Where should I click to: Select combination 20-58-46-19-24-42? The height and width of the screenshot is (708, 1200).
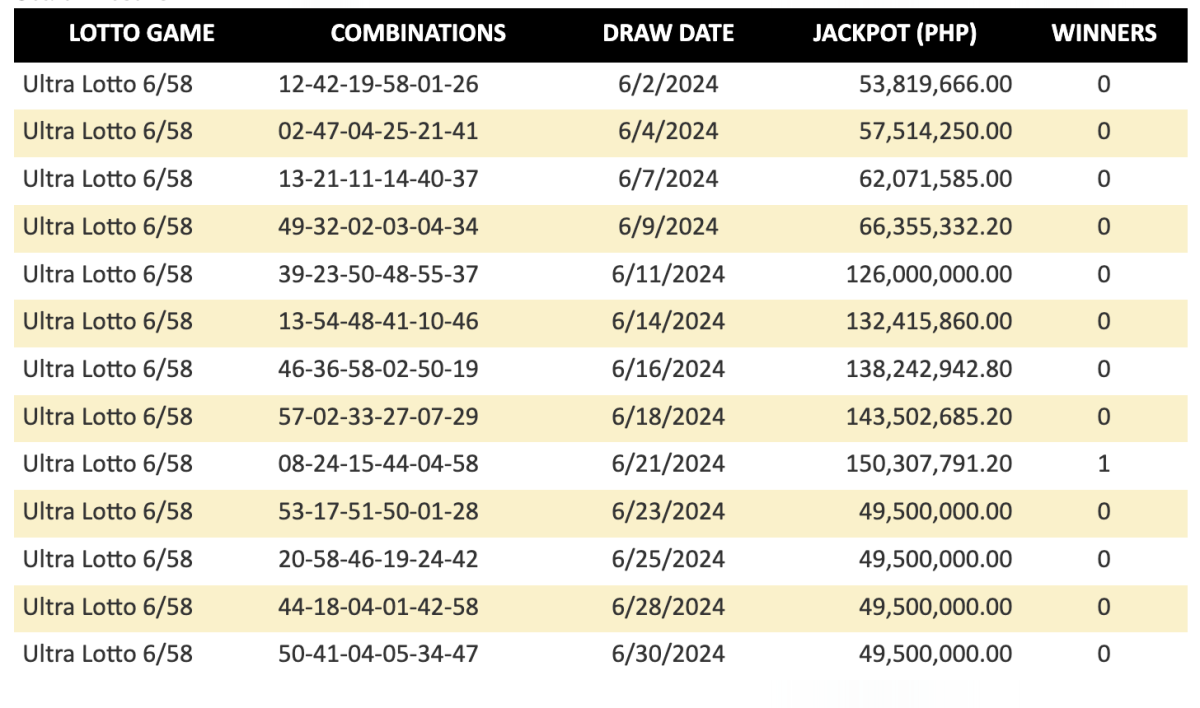(378, 559)
